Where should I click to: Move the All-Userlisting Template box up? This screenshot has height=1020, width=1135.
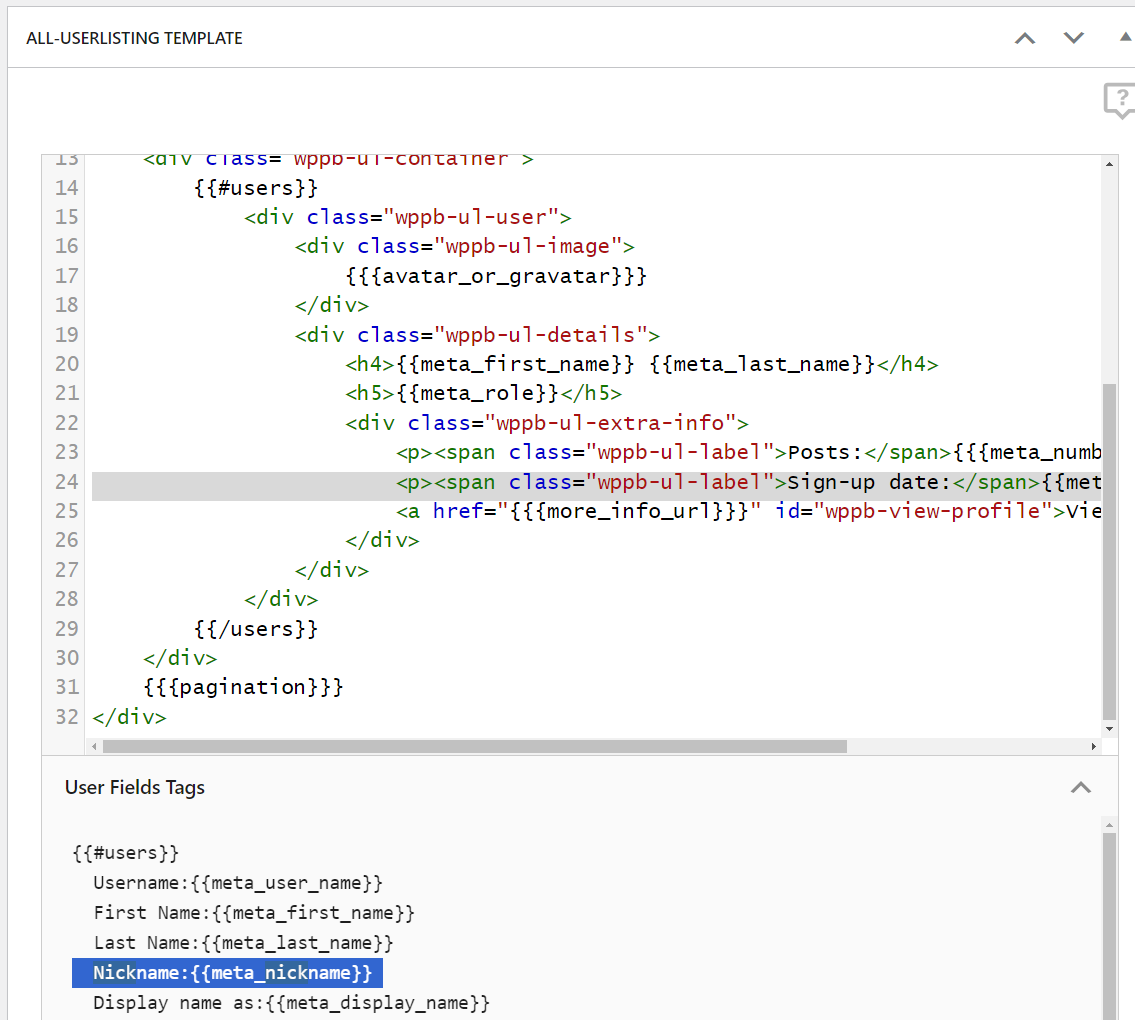(x=1024, y=38)
